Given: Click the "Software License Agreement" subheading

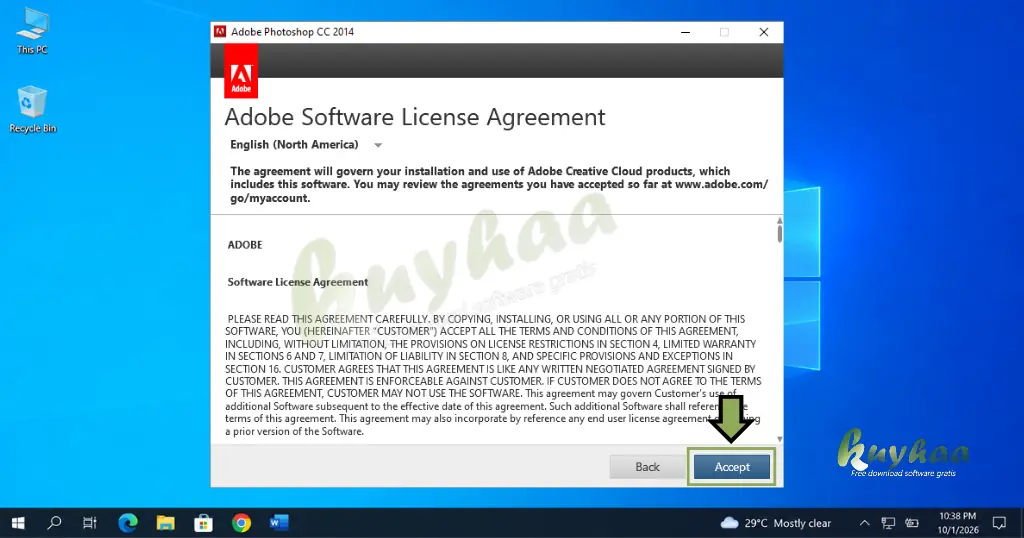Looking at the screenshot, I should point(298,282).
